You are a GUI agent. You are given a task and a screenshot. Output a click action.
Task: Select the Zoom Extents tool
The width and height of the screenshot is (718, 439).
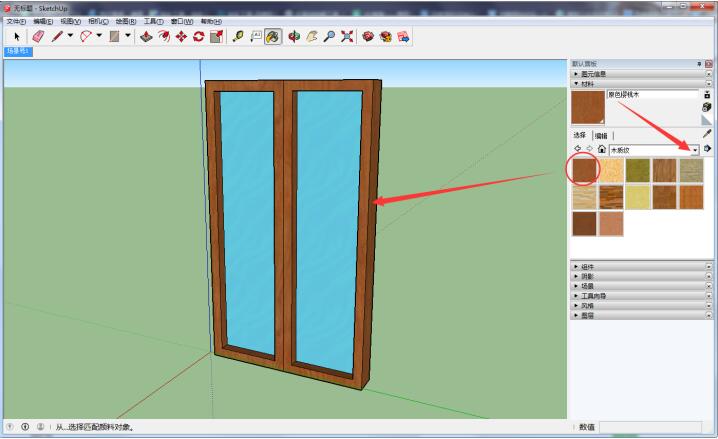pos(346,36)
